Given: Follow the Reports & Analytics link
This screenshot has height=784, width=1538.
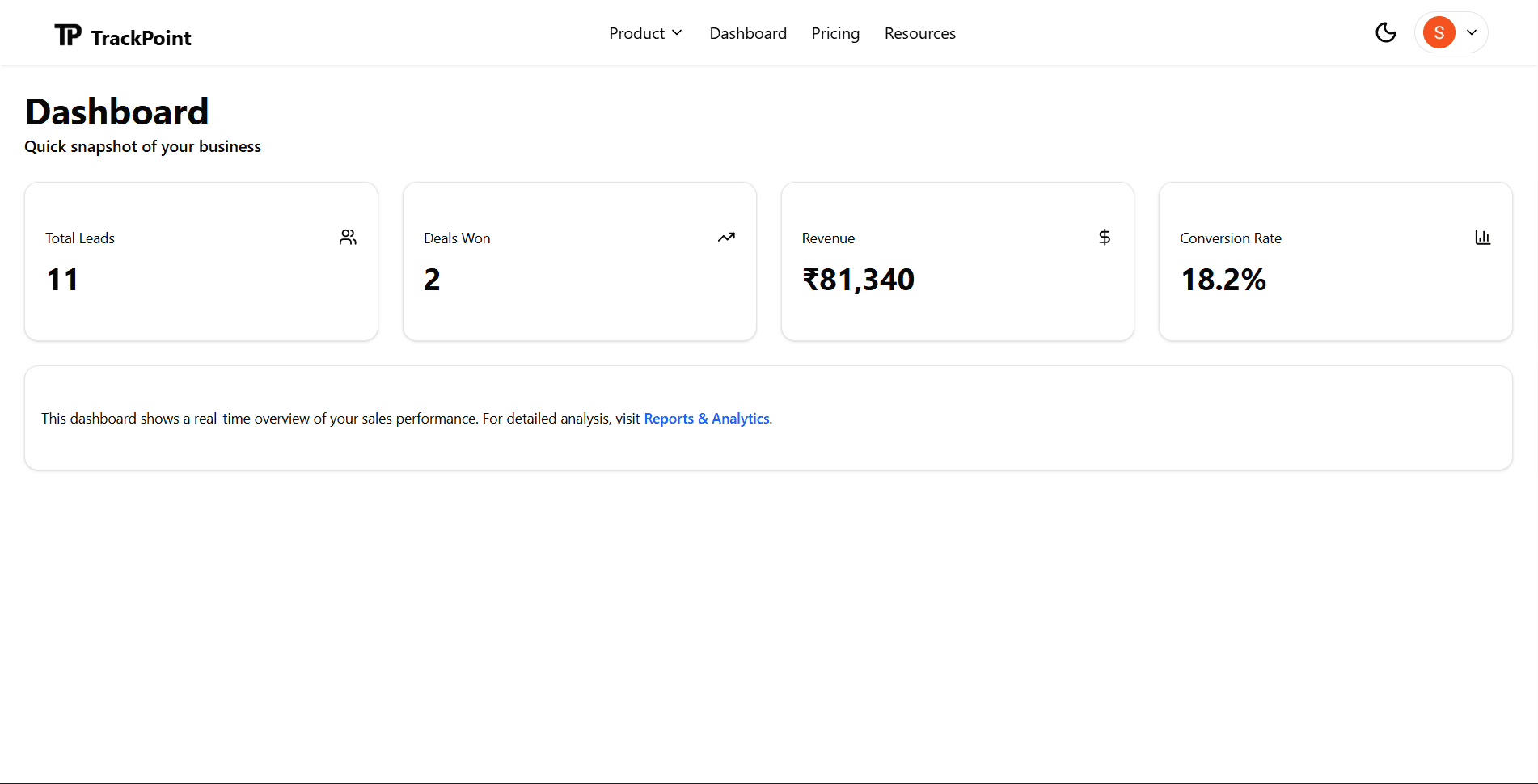Looking at the screenshot, I should (x=706, y=419).
